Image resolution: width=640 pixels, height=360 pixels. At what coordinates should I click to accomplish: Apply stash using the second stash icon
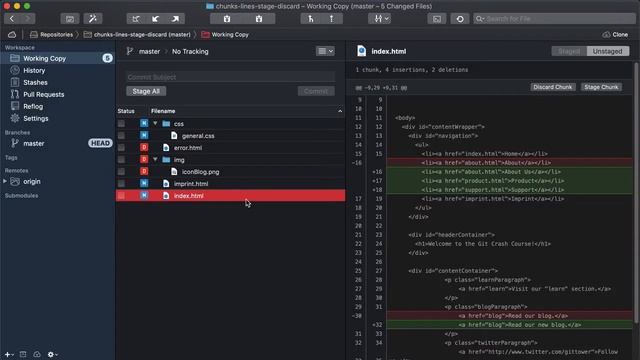[259, 18]
